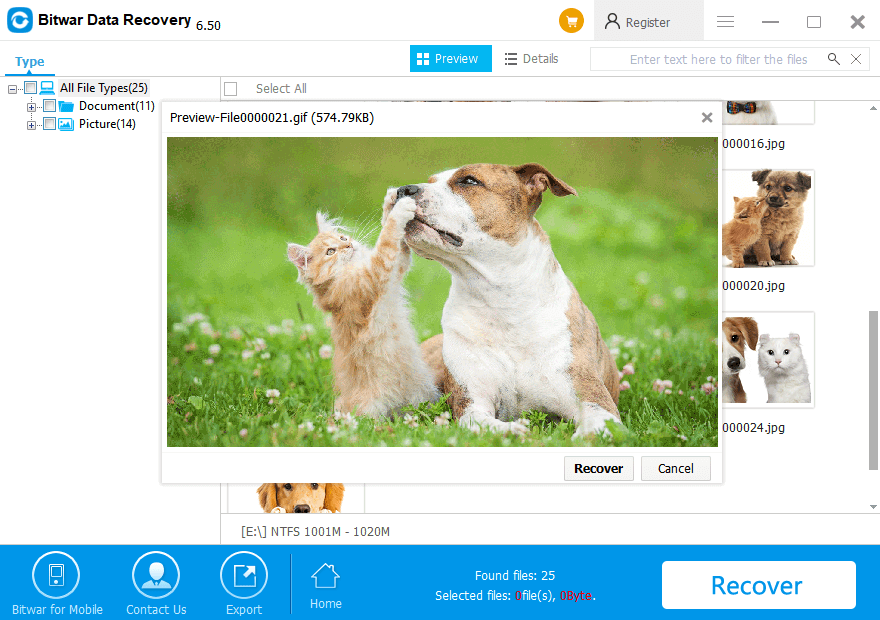Click Cancel in the preview dialog

(x=676, y=469)
